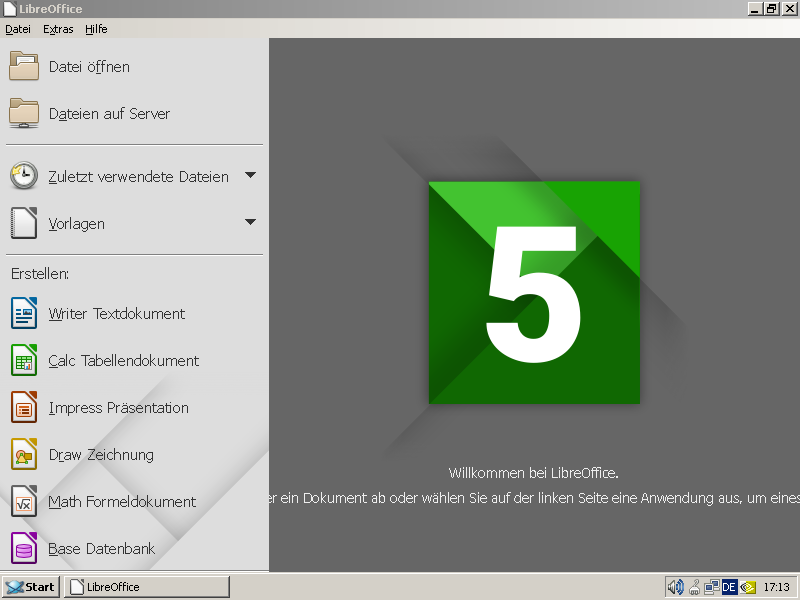Click the safely remove hardware tray icon

[x=694, y=587]
